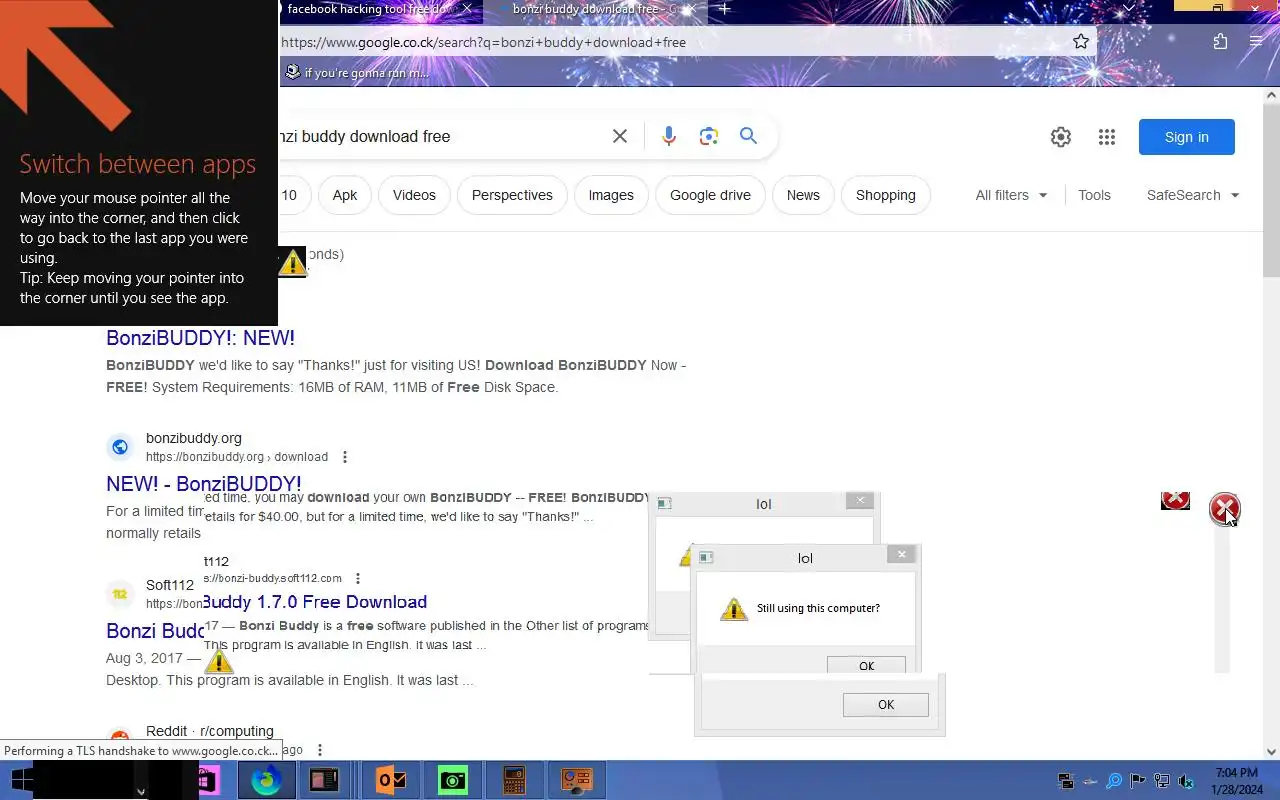The image size is (1280, 800).
Task: Close the rear 'lol' dialog window
Action: tap(860, 500)
